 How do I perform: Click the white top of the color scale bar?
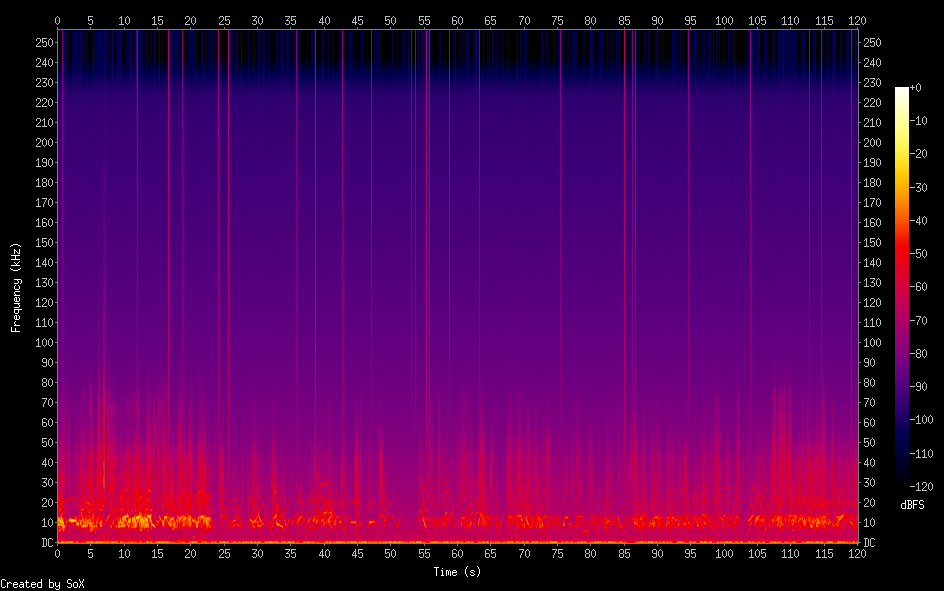click(902, 90)
